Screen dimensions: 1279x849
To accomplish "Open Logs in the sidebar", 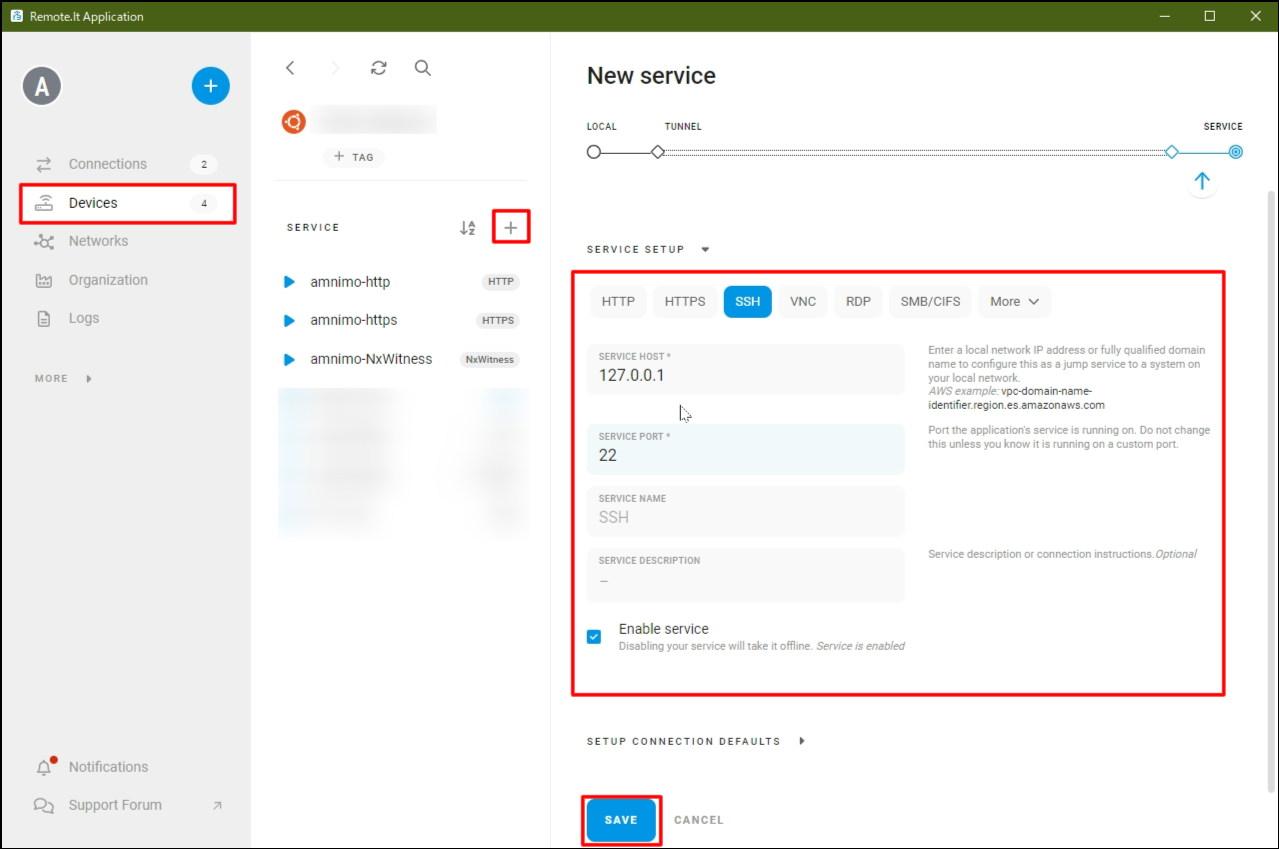I will (x=126, y=318).
